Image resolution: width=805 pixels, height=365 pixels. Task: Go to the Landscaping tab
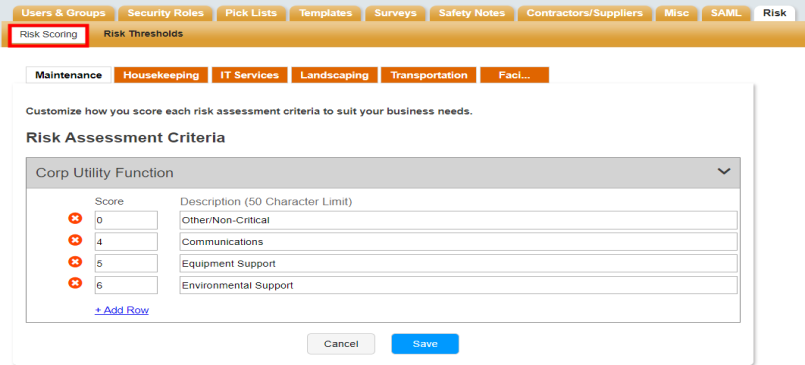click(334, 75)
